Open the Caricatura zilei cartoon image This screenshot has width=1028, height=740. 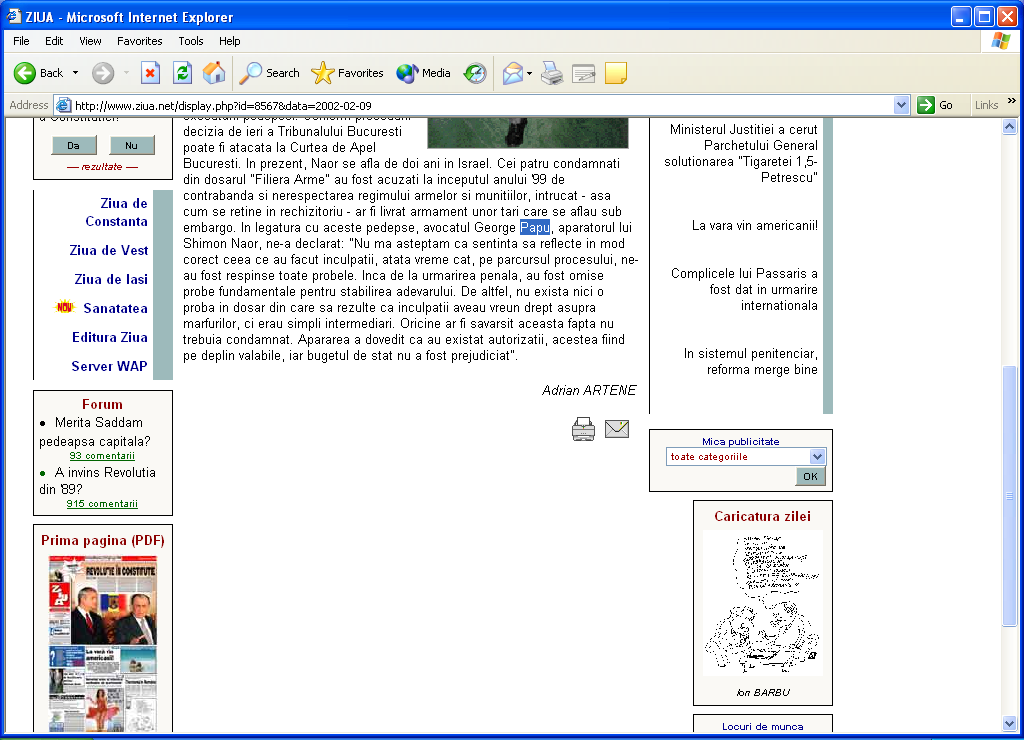pyautogui.click(x=762, y=603)
